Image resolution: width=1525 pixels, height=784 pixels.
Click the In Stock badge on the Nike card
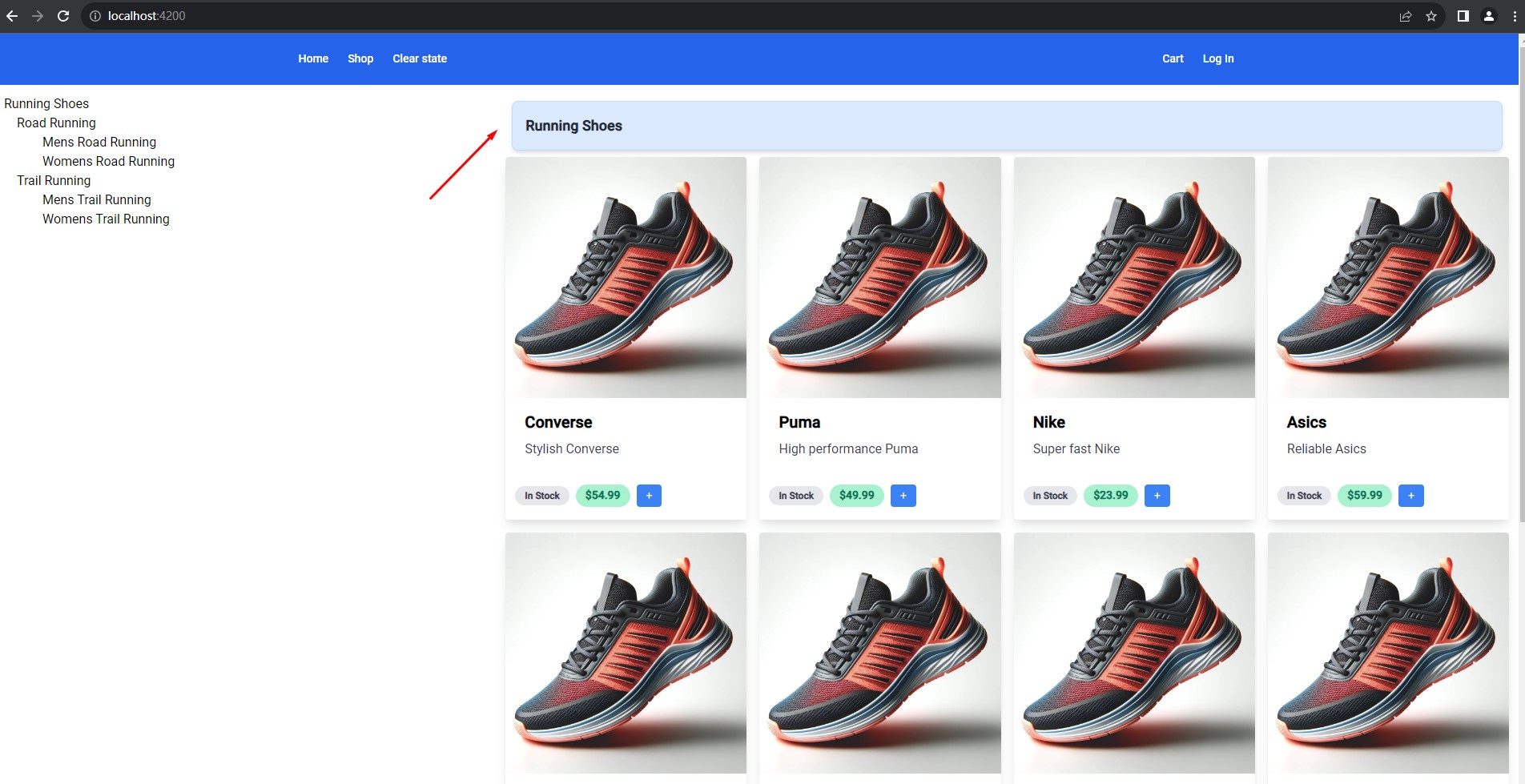(x=1050, y=496)
